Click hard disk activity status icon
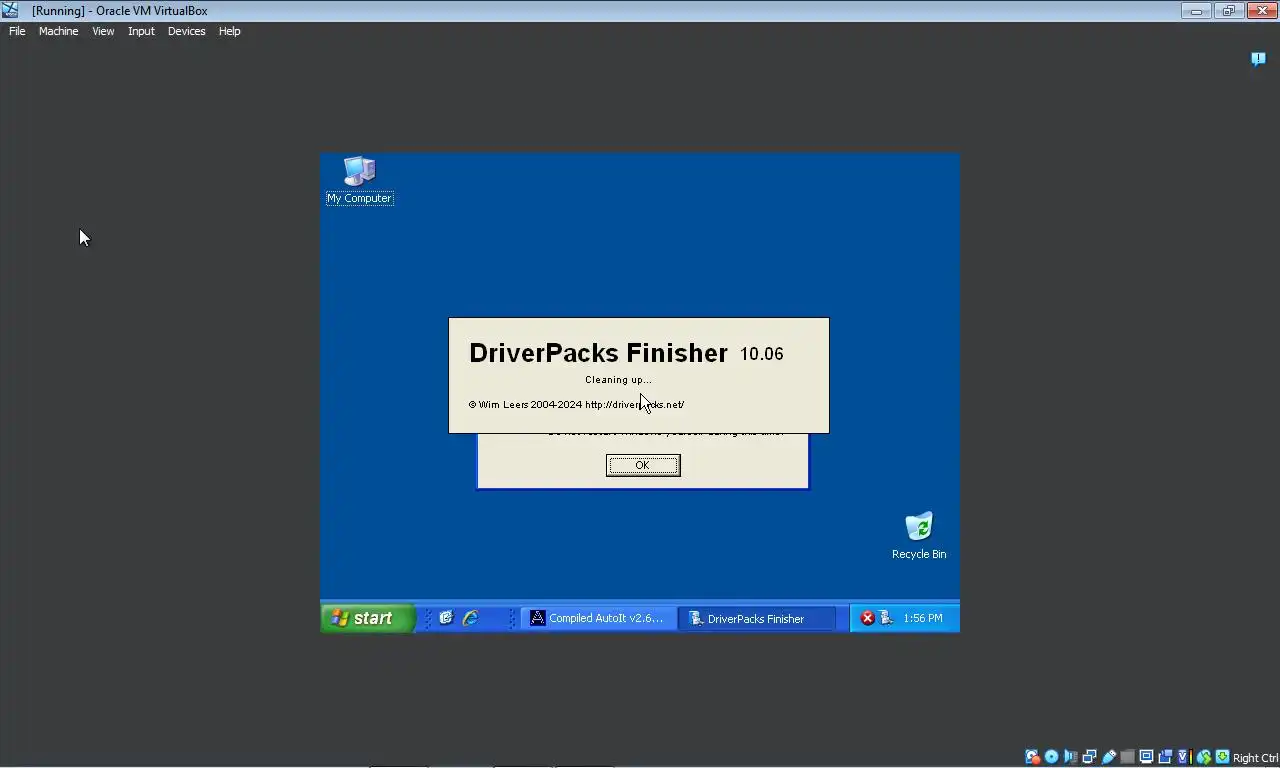Image resolution: width=1280 pixels, height=768 pixels. [1032, 757]
